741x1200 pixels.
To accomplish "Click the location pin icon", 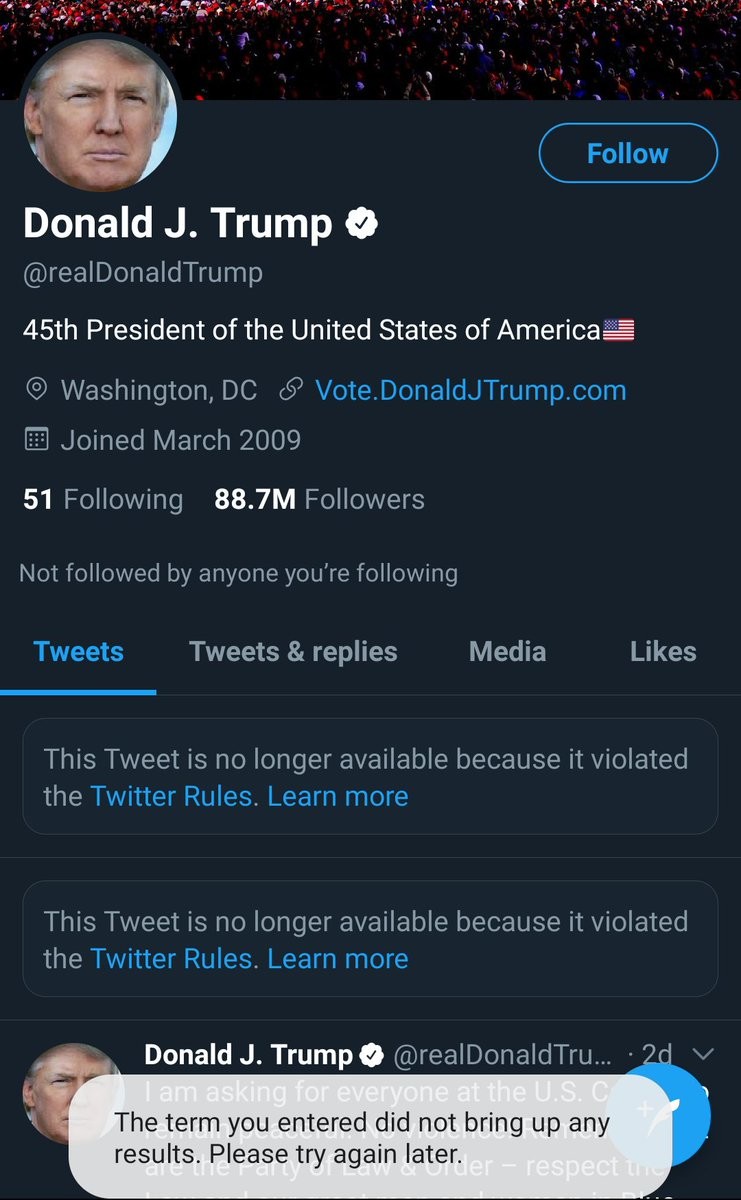I will [36, 390].
